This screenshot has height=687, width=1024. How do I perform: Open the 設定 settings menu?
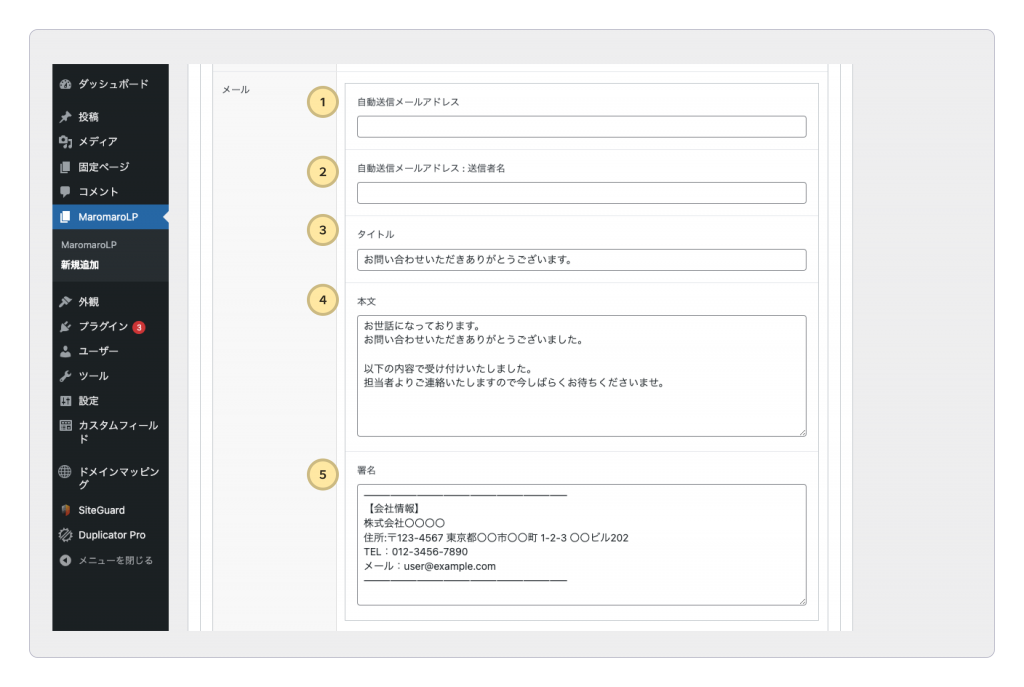[88, 401]
